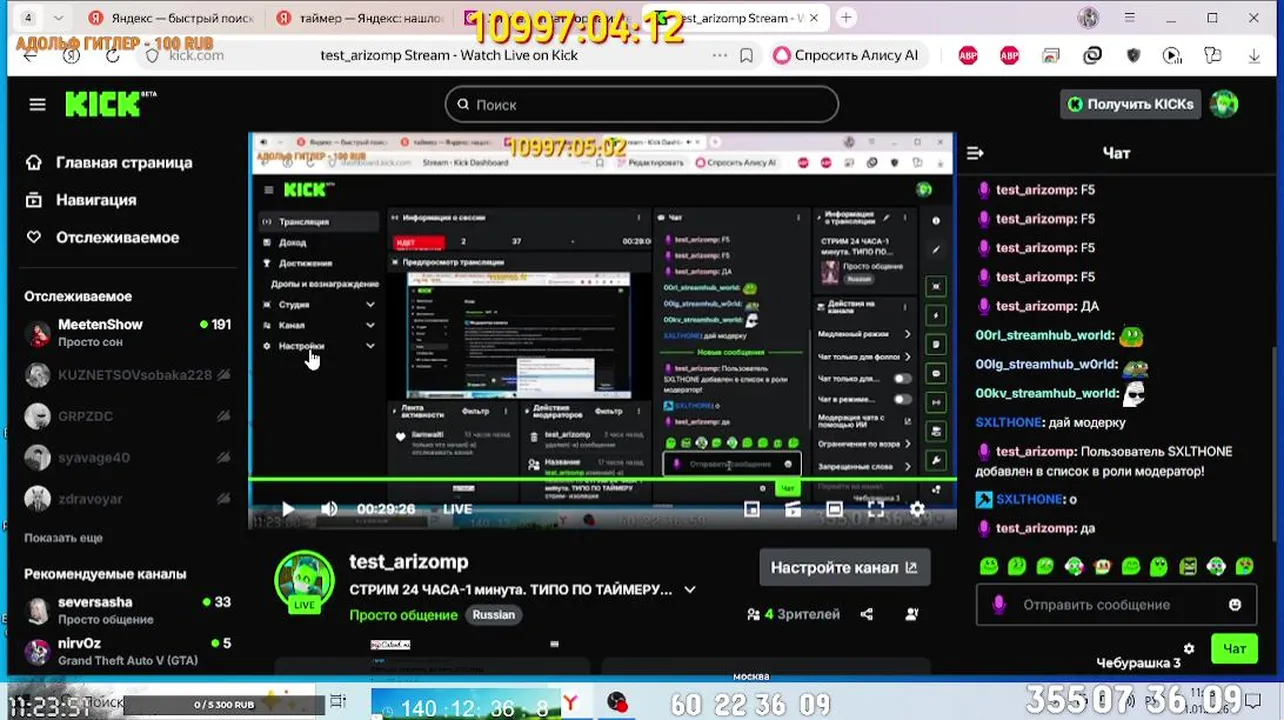
Task: Open browser downloads arrow icon
Action: 1254,56
